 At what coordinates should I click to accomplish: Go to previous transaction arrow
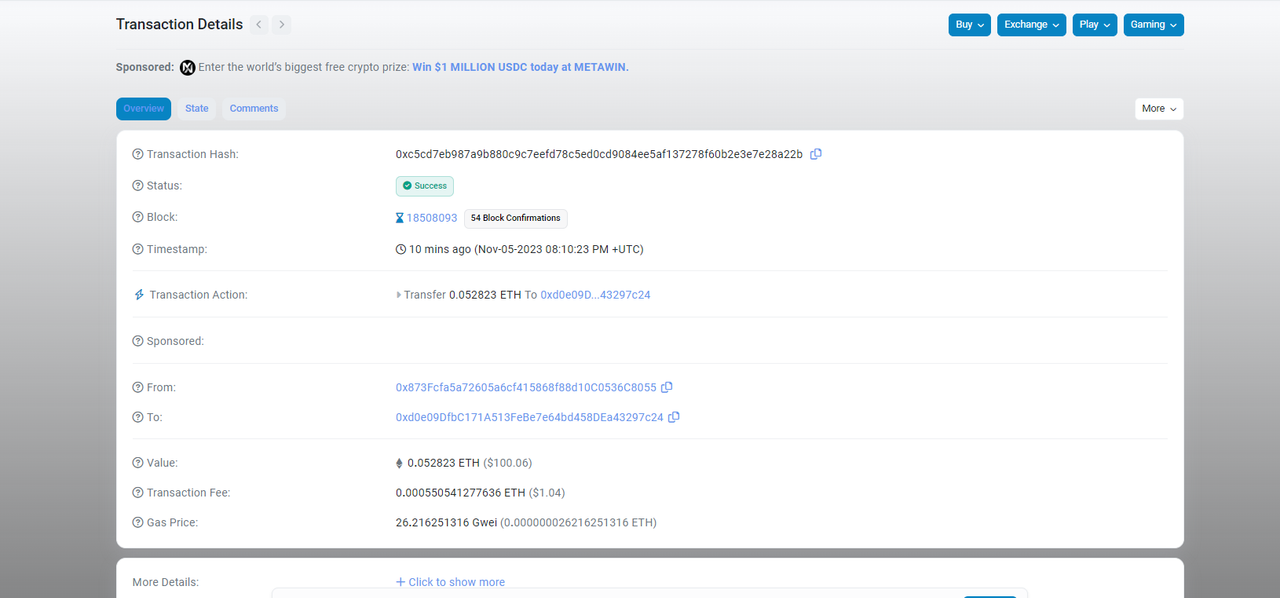point(259,24)
